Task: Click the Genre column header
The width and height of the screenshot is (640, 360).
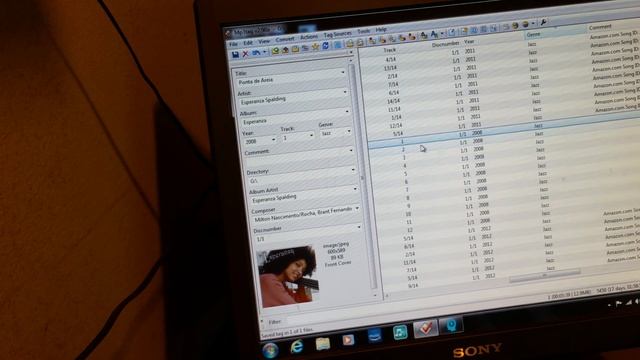Action: click(533, 35)
